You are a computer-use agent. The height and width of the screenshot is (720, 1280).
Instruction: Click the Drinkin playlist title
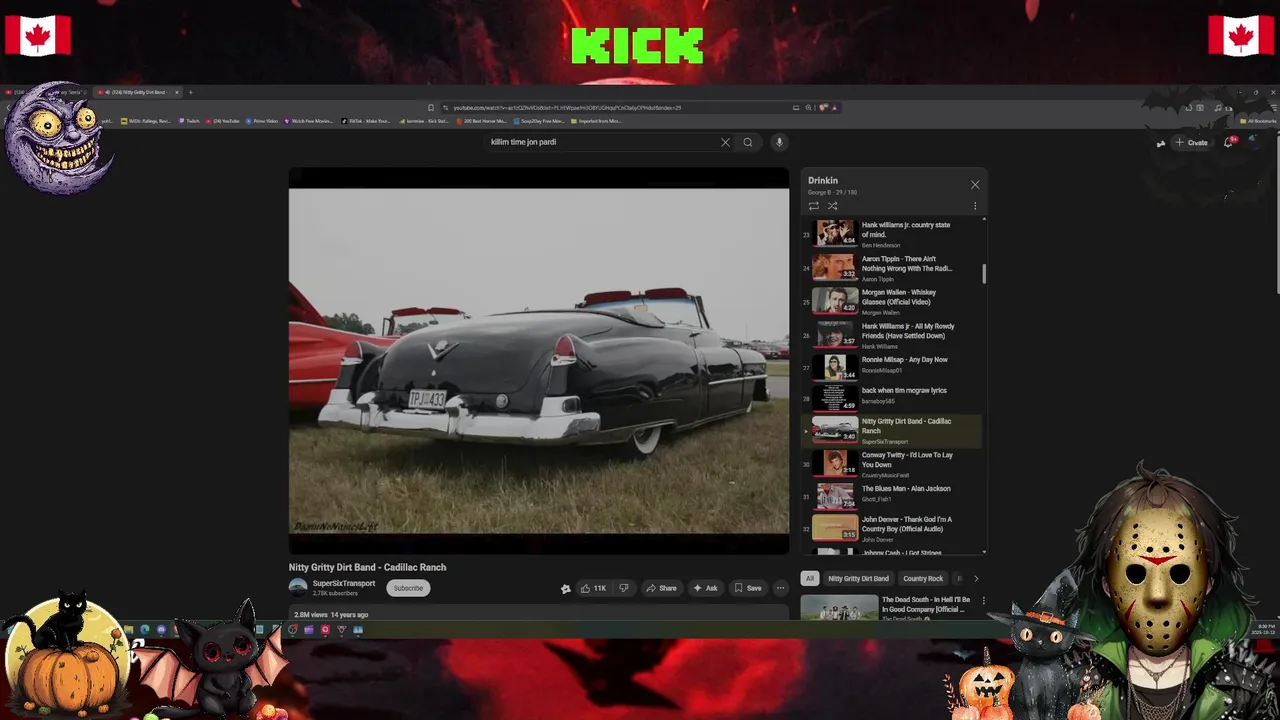(823, 181)
